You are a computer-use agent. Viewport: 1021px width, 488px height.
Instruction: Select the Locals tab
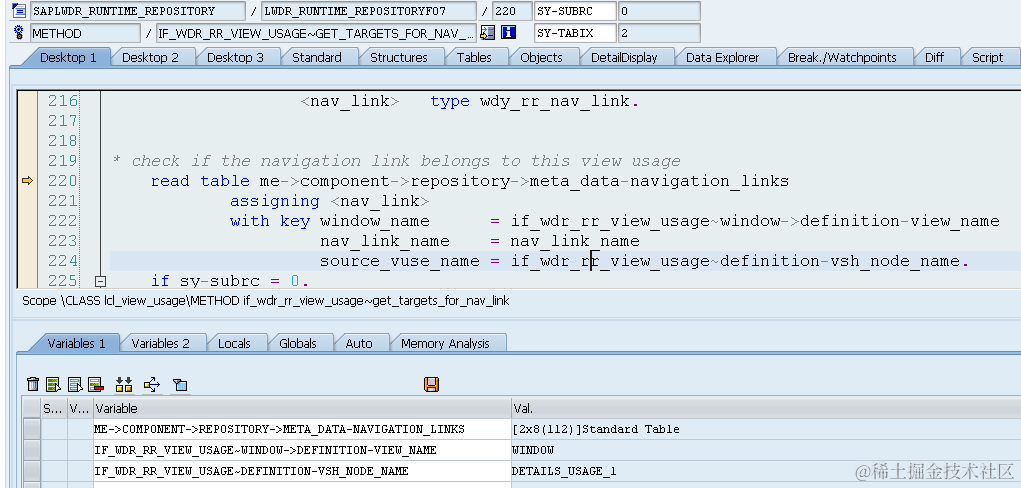tap(234, 343)
